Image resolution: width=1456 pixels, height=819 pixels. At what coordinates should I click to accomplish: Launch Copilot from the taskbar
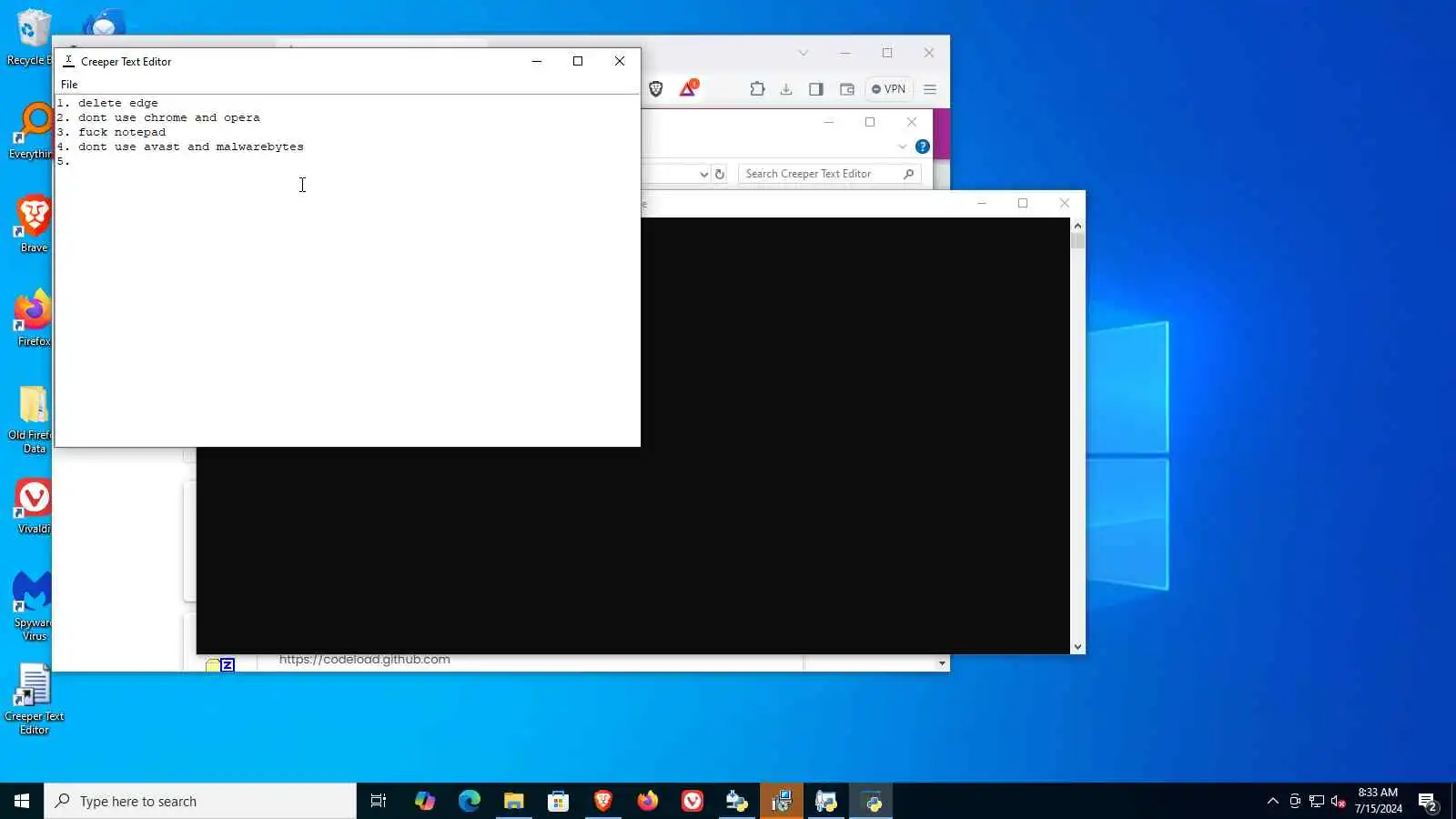pyautogui.click(x=424, y=801)
